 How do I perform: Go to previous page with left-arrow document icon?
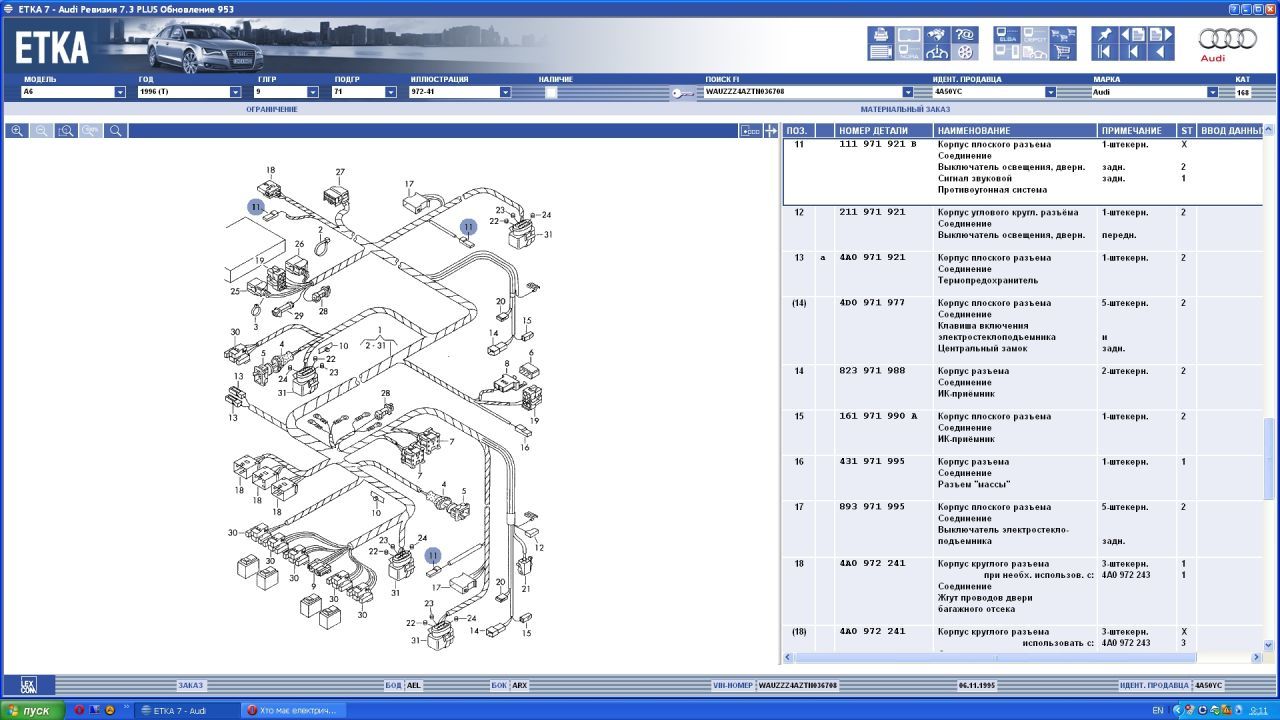[1133, 35]
